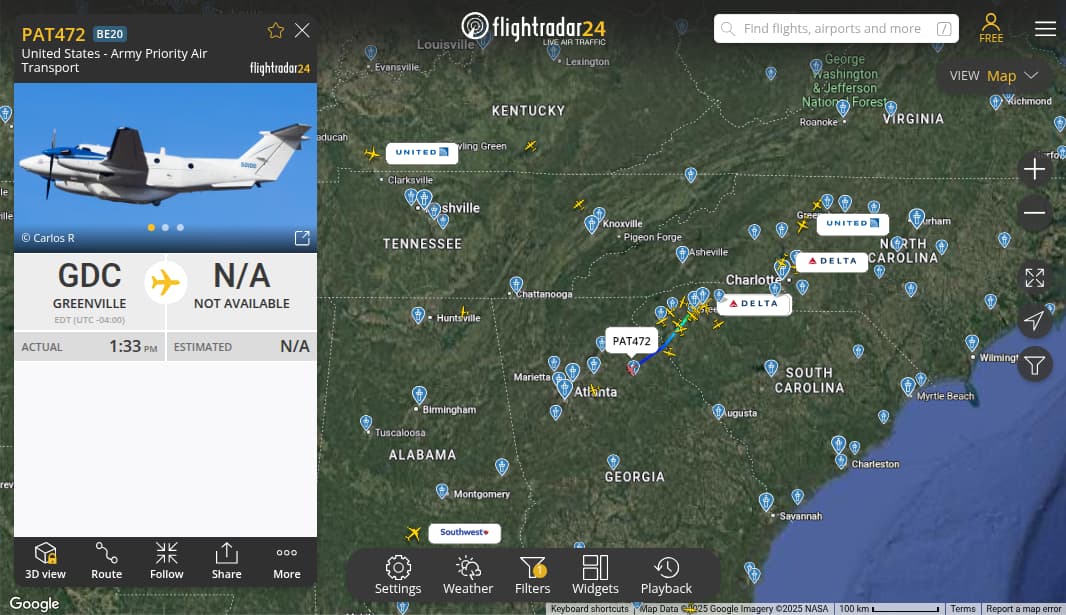The width and height of the screenshot is (1066, 615).
Task: Show the Route for this flight
Action: click(107, 561)
